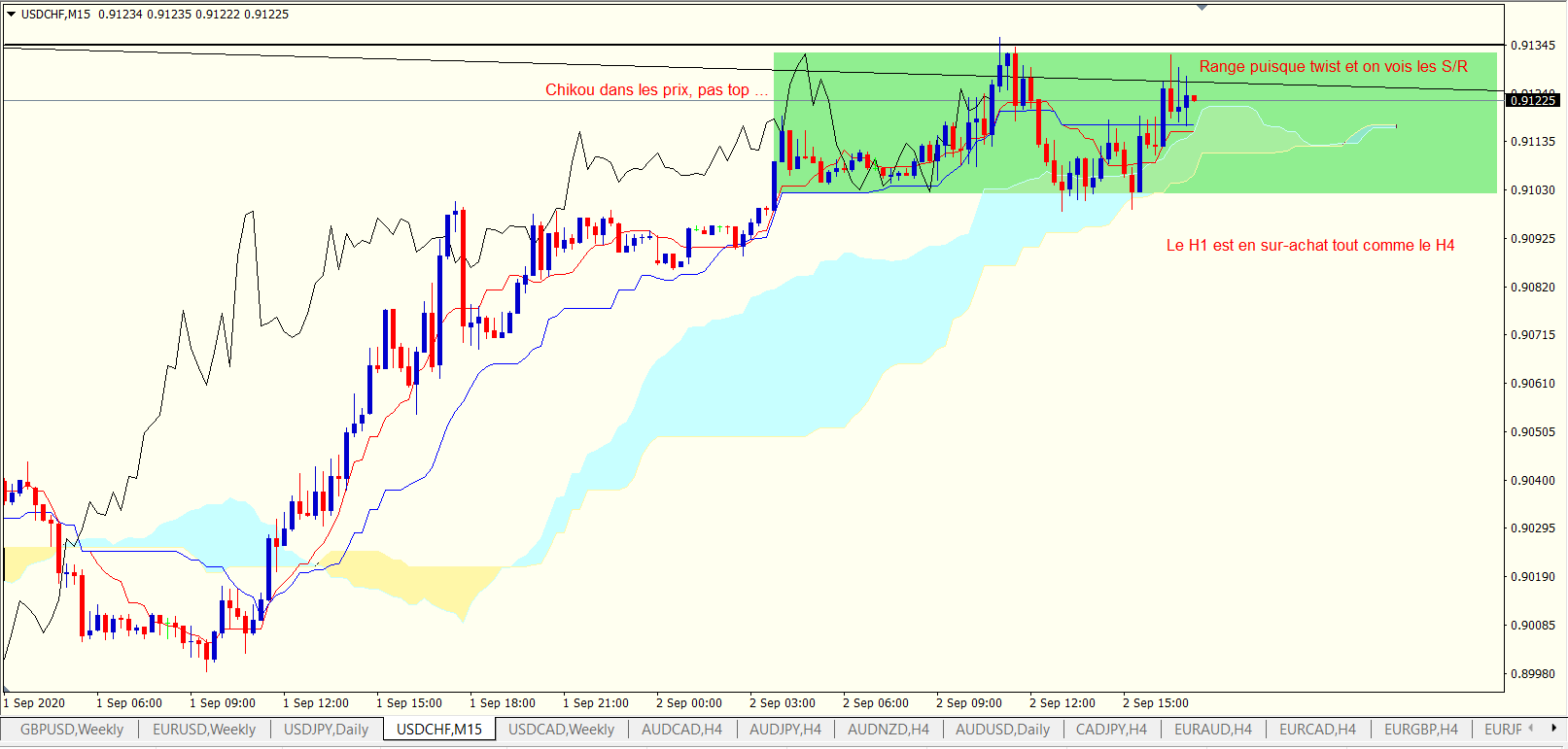Select the USDJPY,Daily tab
The width and height of the screenshot is (1568, 749).
point(326,730)
